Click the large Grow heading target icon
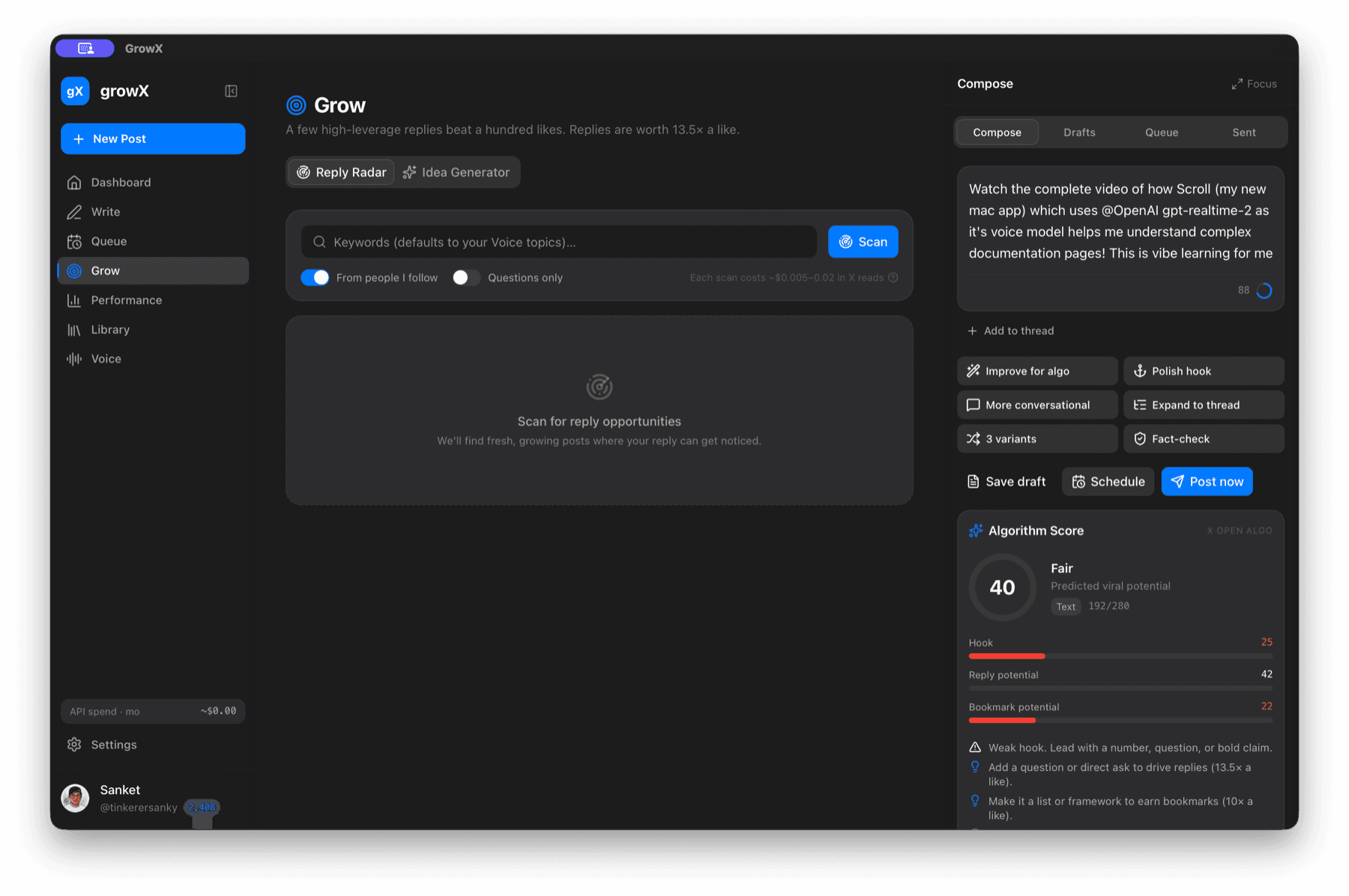Screen dimensions: 1349x896 (297, 106)
